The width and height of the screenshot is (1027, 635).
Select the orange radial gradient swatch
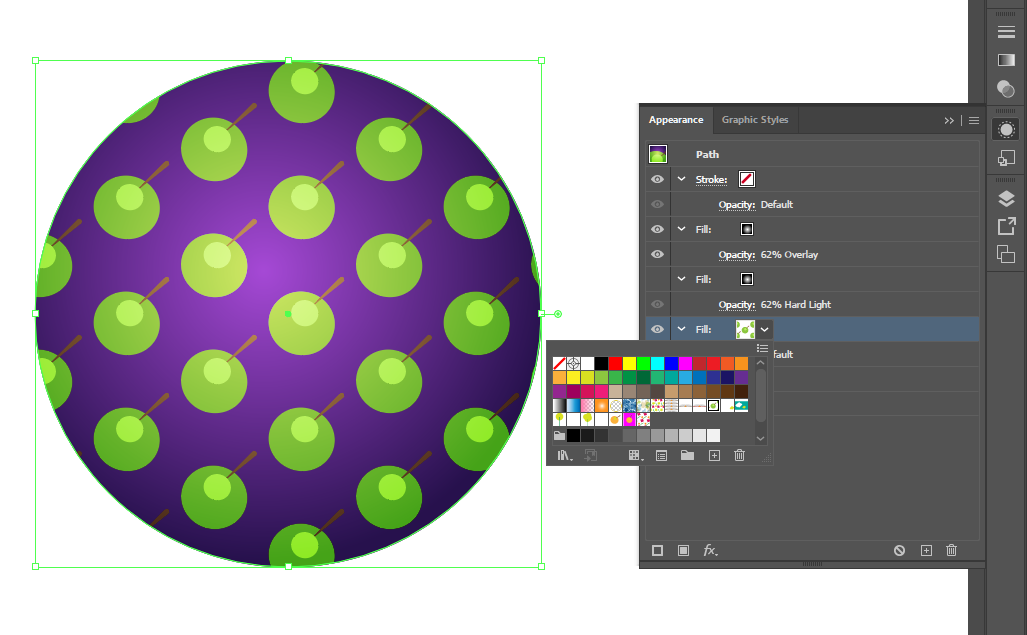click(601, 406)
